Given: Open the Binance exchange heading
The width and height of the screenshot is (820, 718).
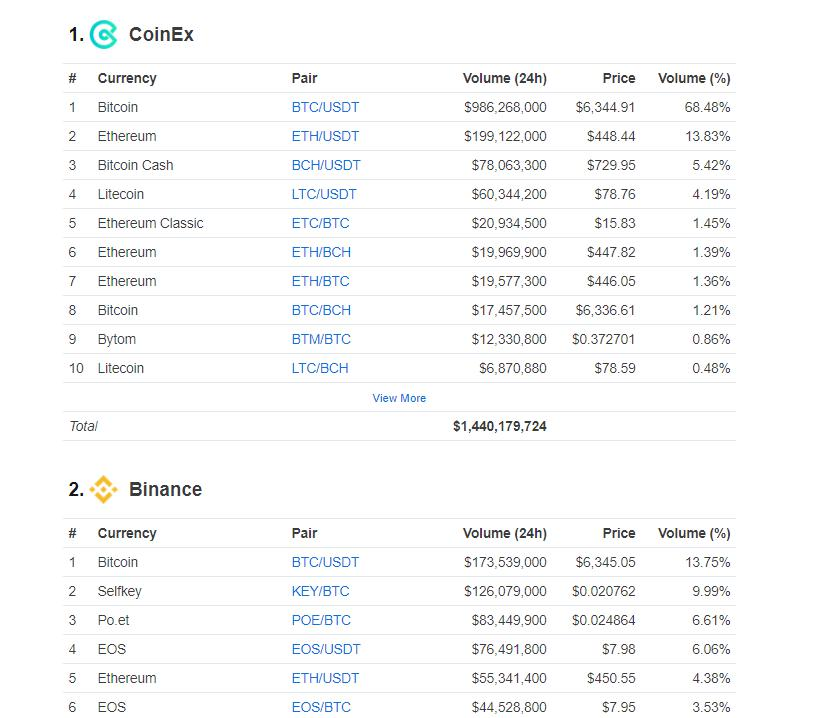Looking at the screenshot, I should coord(165,490).
